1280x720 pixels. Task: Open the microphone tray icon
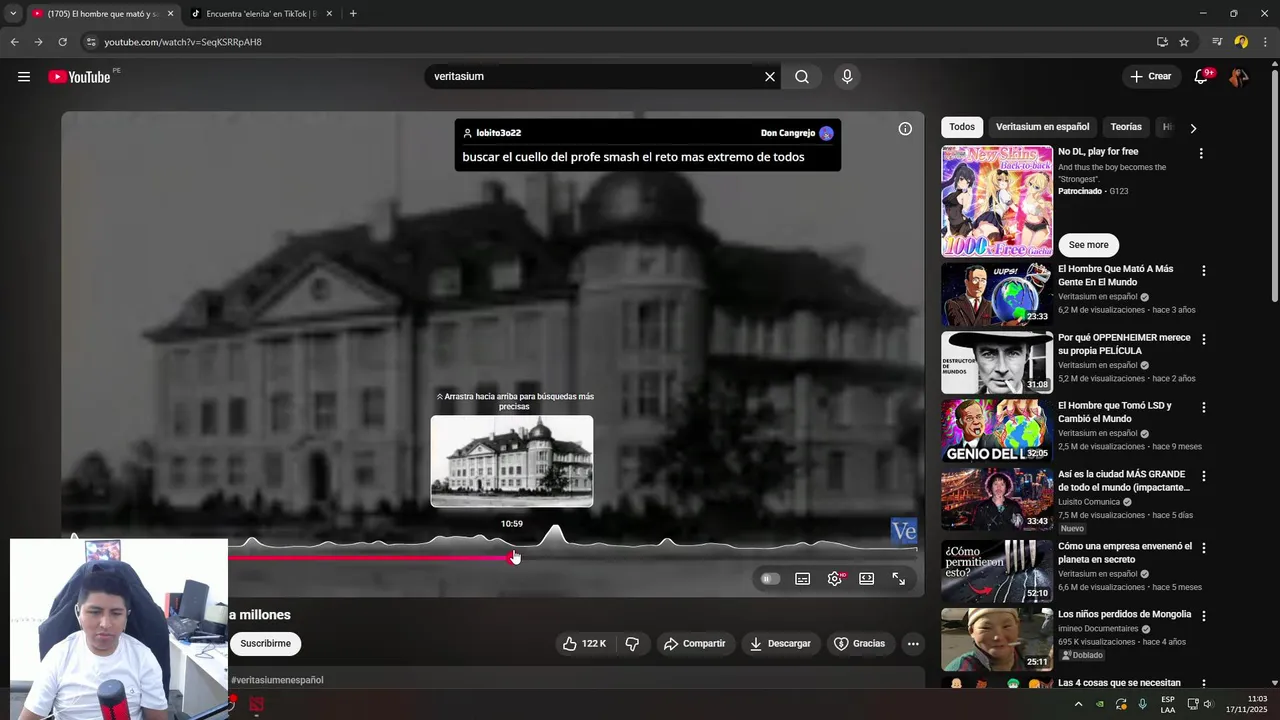[x=1143, y=704]
